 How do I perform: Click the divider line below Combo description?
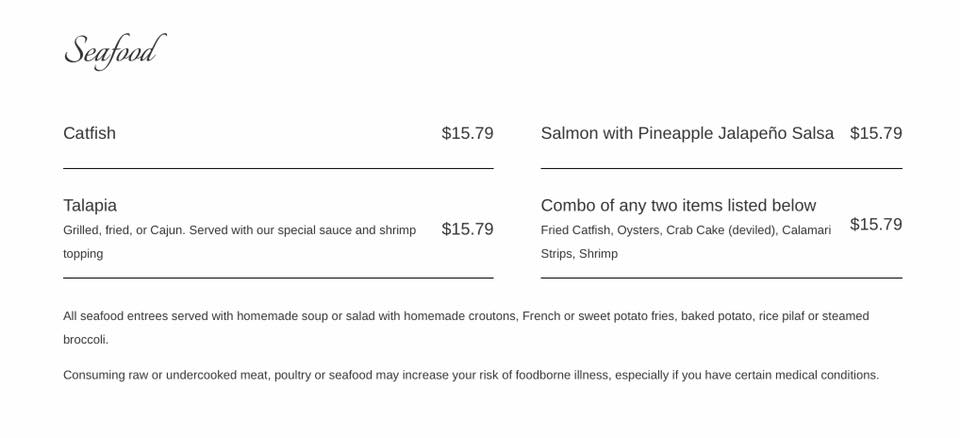(x=721, y=278)
